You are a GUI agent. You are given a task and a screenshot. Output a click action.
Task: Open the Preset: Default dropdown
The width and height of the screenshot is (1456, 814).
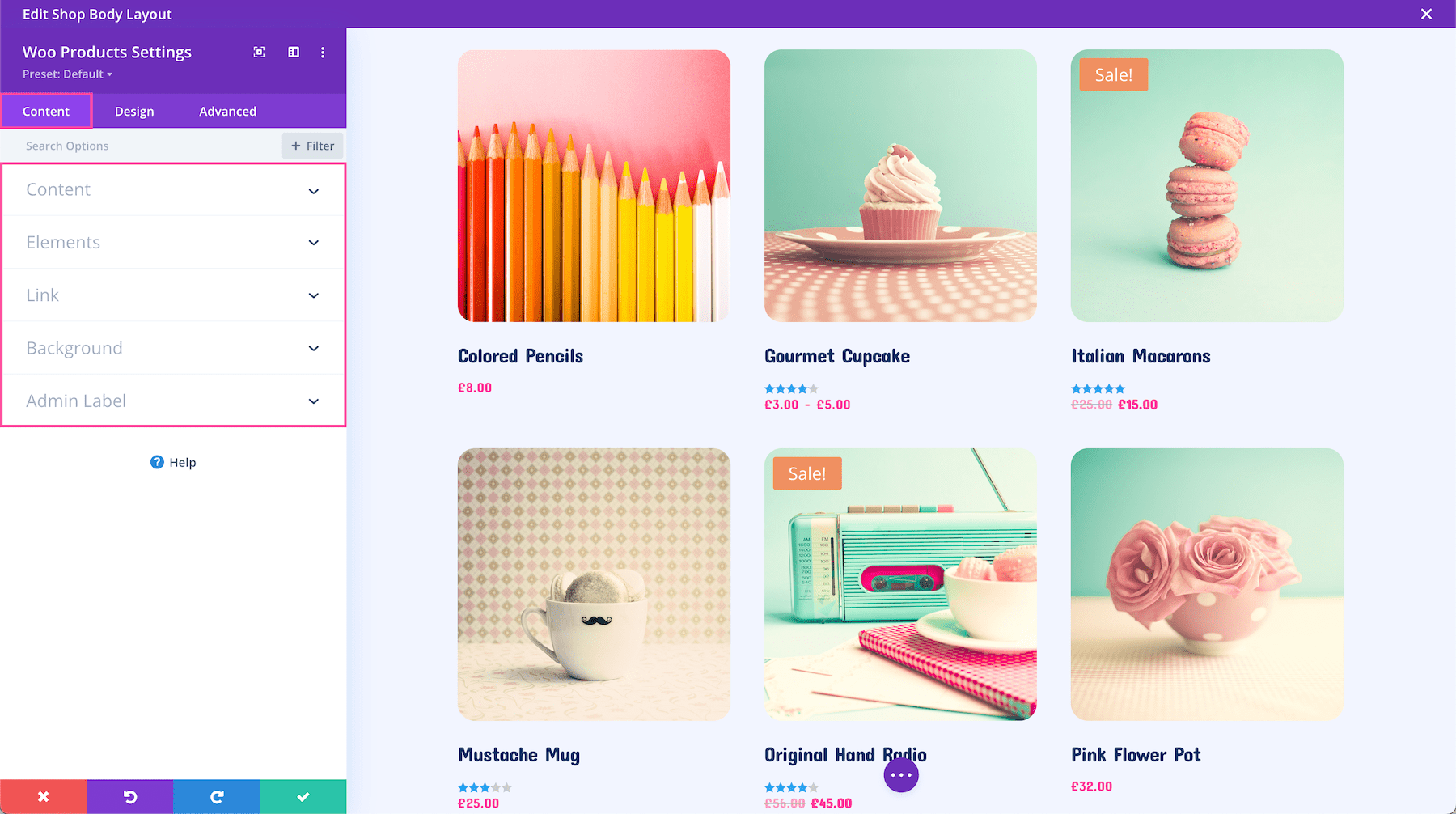point(67,74)
